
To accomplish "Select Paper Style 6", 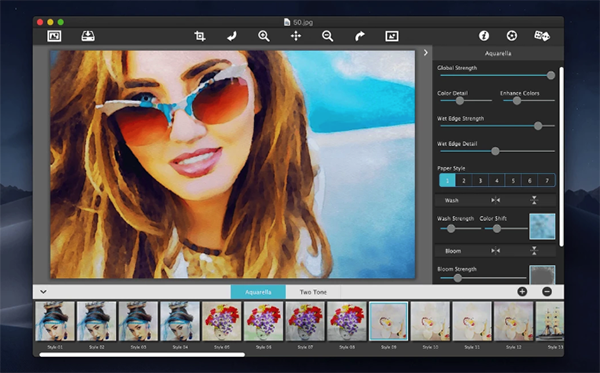I will pyautogui.click(x=530, y=180).
